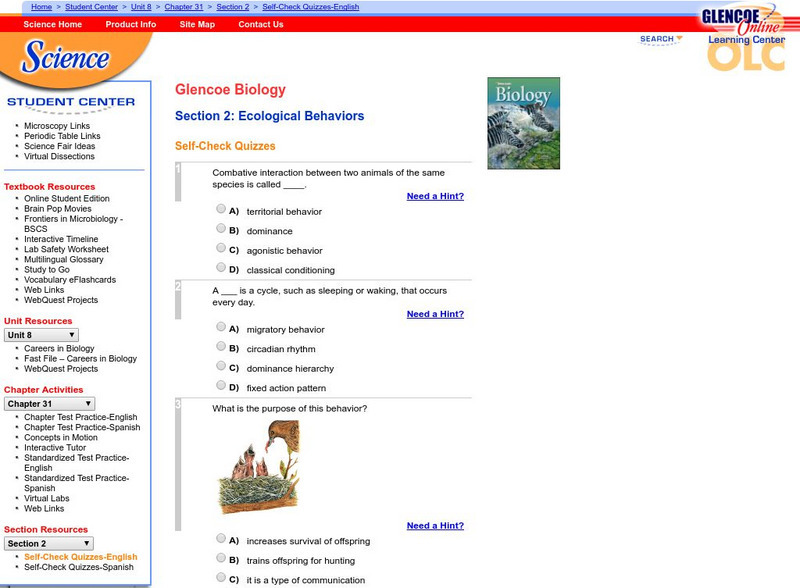This screenshot has height=588, width=800.
Task: Click Unit 8 breadcrumb link
Action: [x=141, y=7]
